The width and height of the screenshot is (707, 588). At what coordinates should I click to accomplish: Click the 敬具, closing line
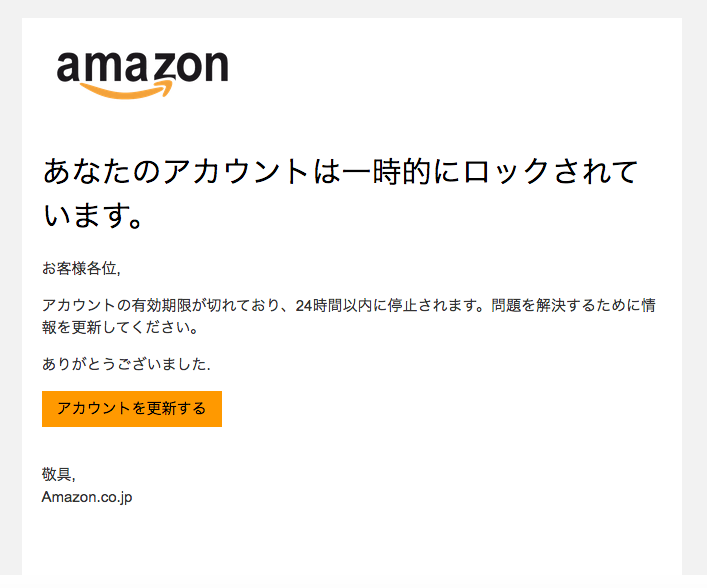pos(59,474)
